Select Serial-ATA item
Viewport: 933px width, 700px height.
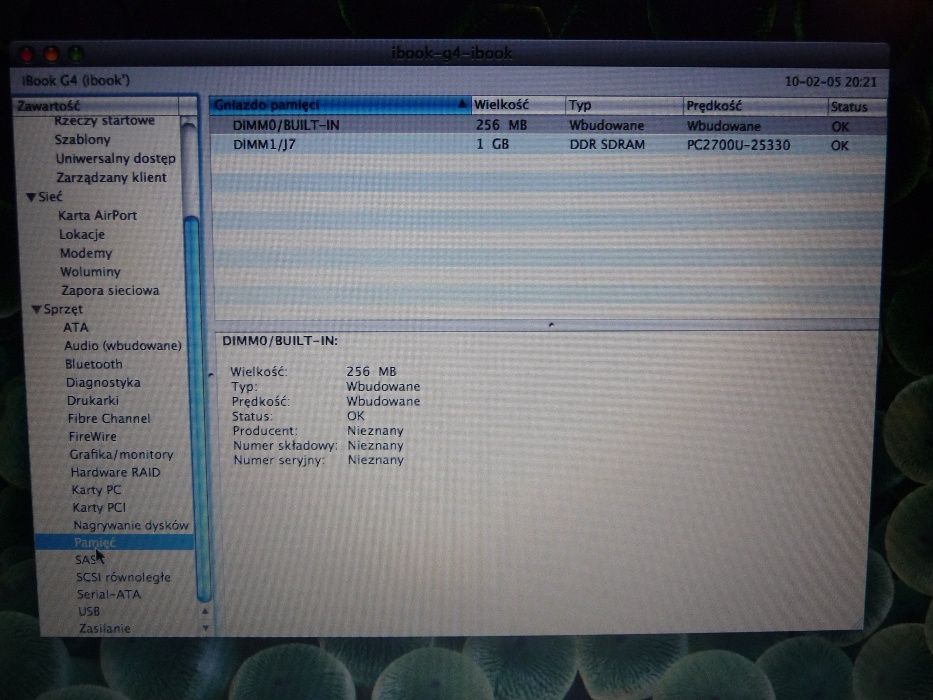pyautogui.click(x=109, y=595)
